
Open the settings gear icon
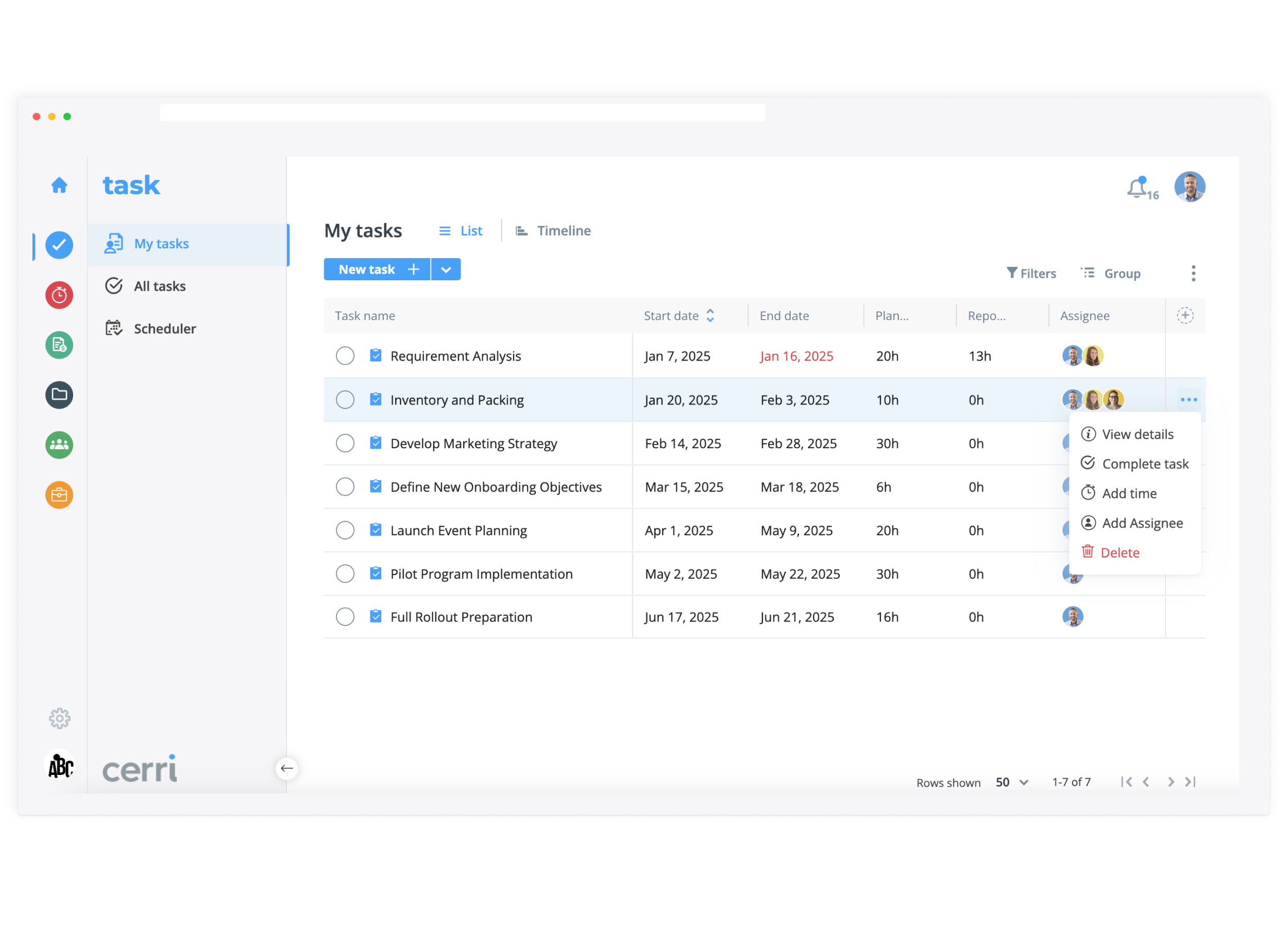click(x=59, y=718)
